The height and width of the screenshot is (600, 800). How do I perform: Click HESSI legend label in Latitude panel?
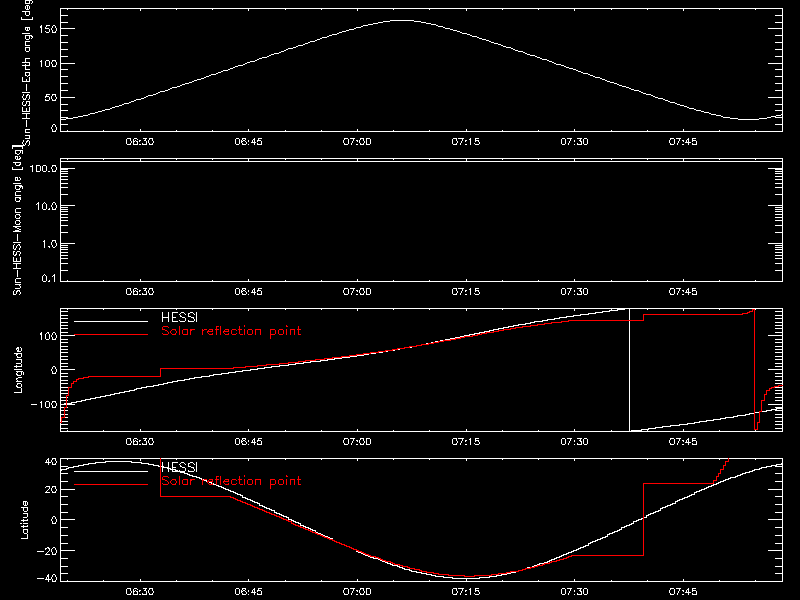pyautogui.click(x=179, y=467)
